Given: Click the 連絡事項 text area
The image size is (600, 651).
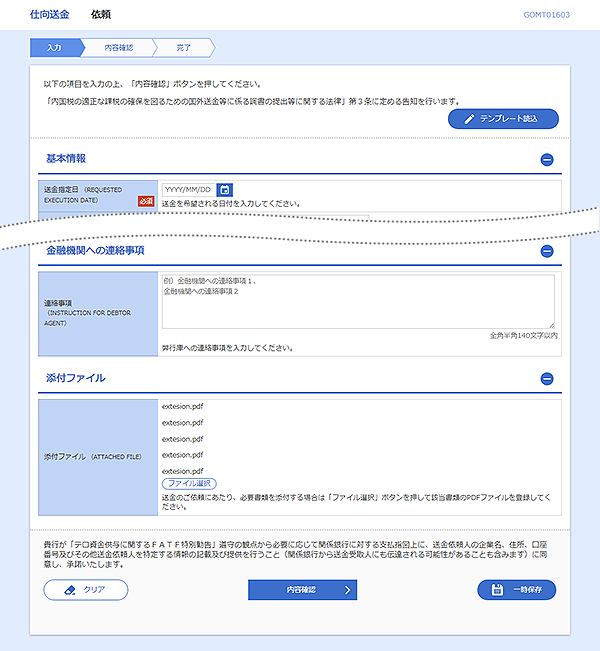Looking at the screenshot, I should [358, 301].
